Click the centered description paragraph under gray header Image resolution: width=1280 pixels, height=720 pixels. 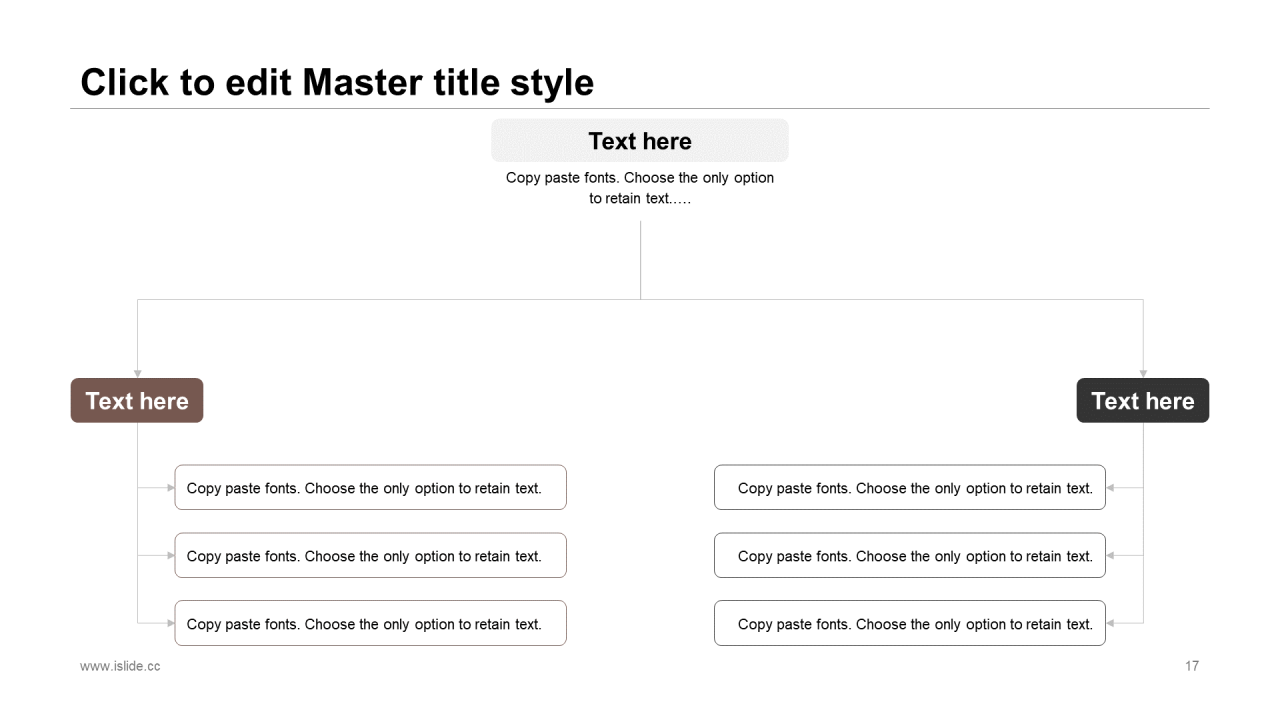click(x=640, y=188)
